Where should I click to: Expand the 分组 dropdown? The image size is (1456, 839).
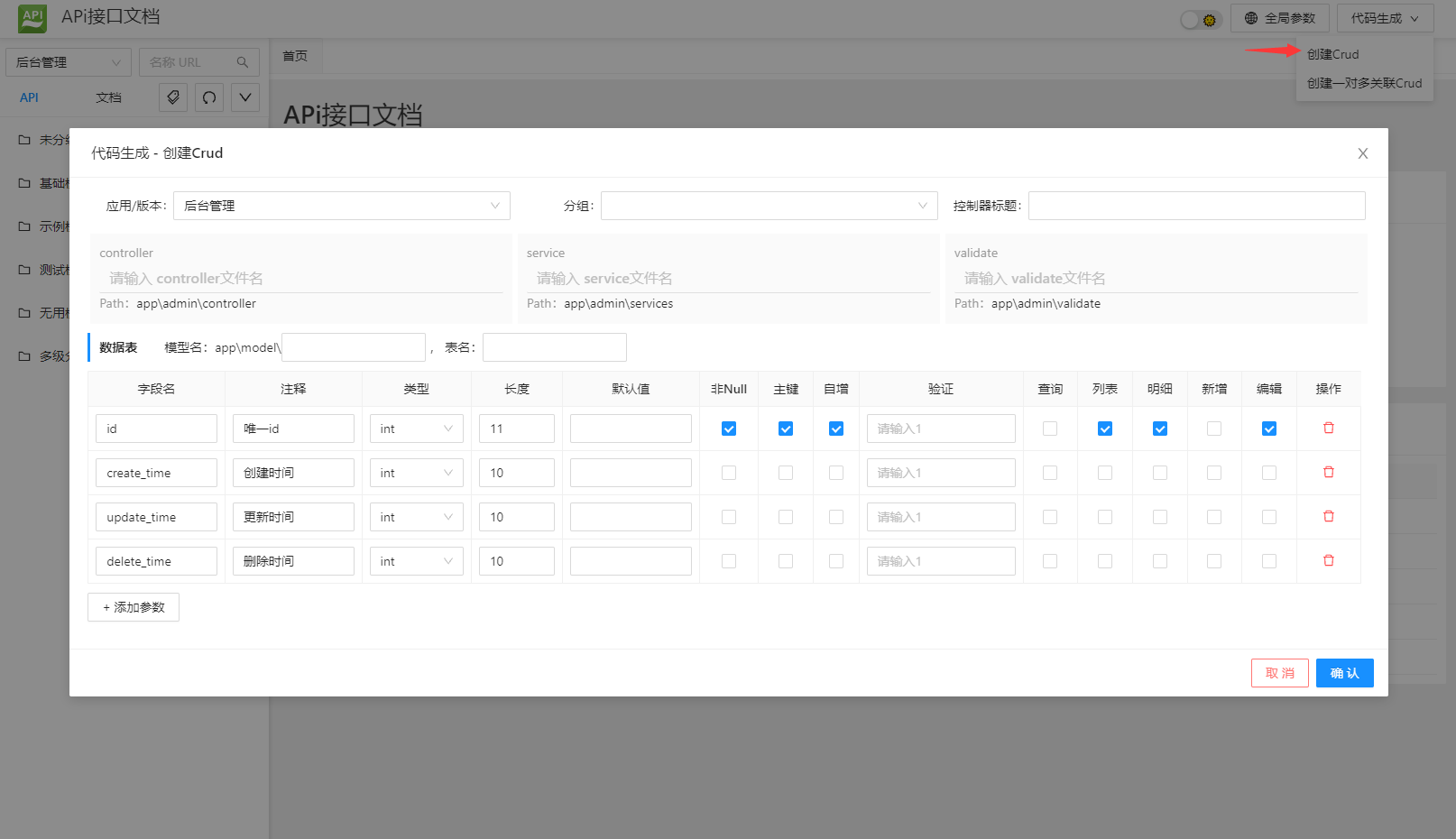769,206
